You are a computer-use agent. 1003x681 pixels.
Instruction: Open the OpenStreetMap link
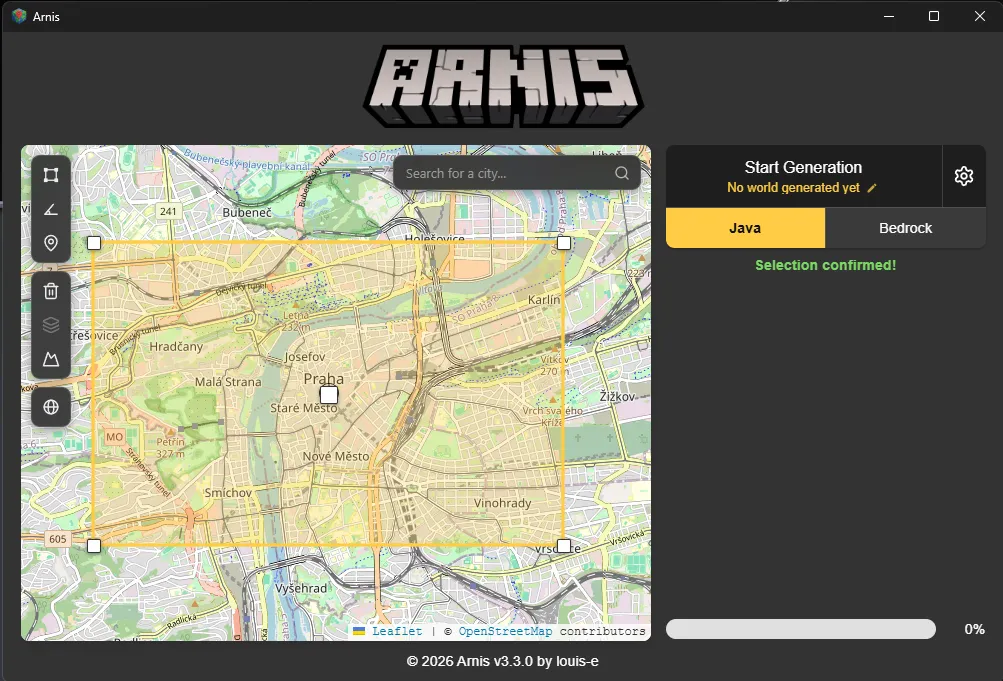point(505,631)
